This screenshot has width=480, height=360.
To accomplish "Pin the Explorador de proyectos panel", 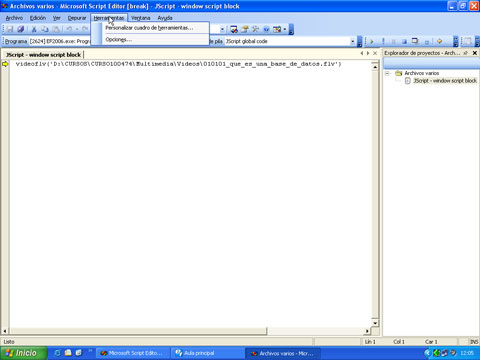I will (466, 53).
